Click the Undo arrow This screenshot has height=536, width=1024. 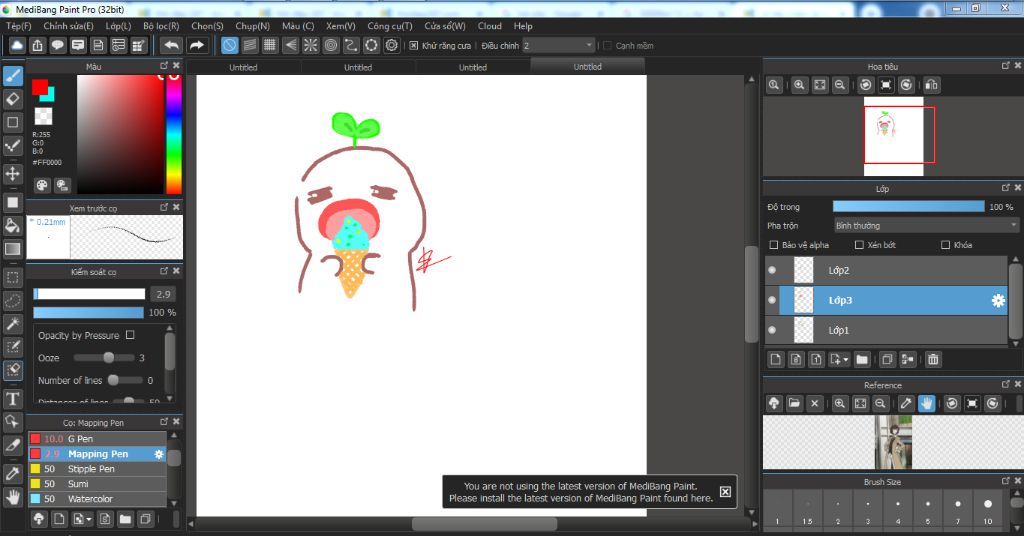[x=171, y=45]
